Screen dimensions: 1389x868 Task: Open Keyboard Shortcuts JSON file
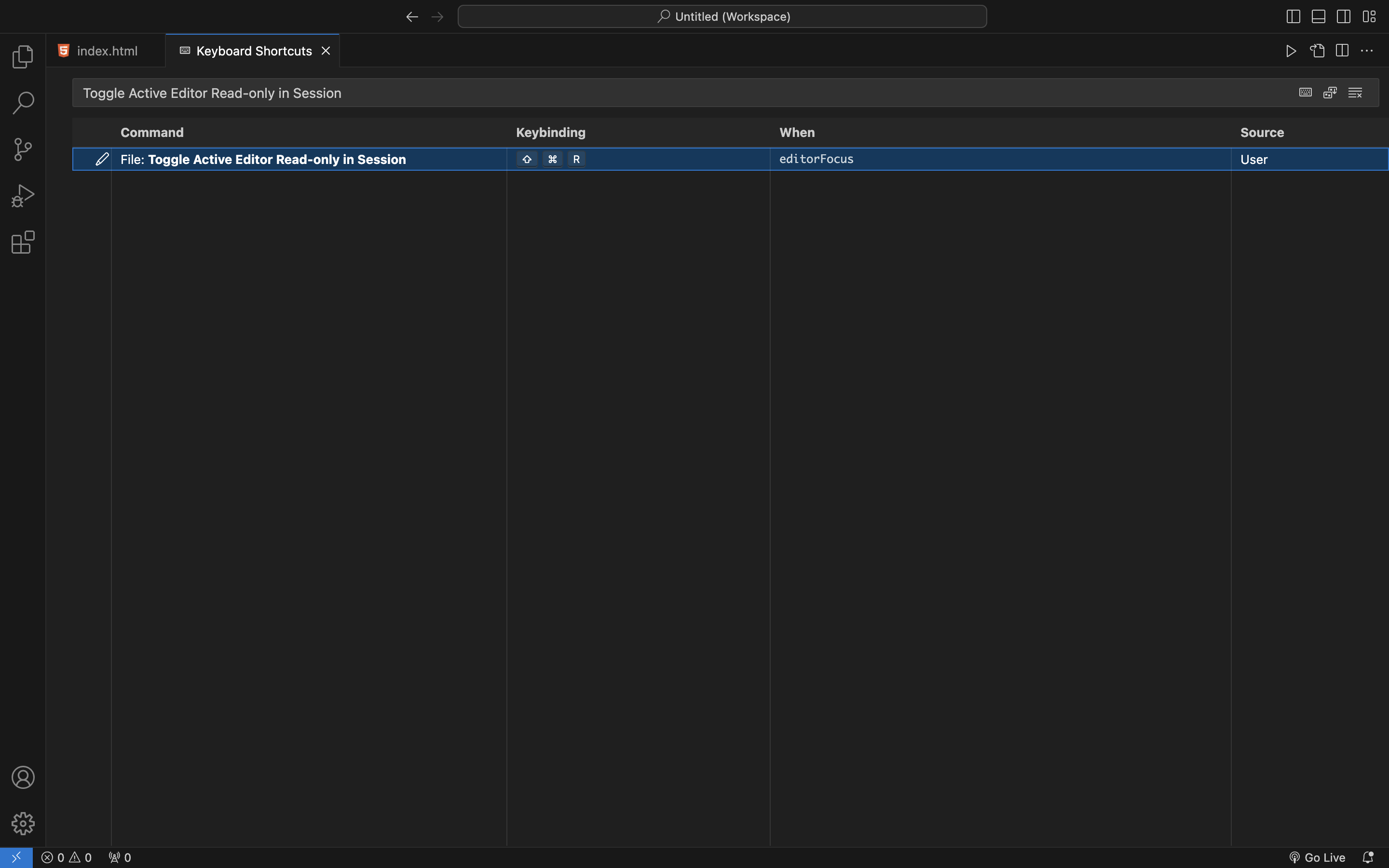click(x=1317, y=51)
